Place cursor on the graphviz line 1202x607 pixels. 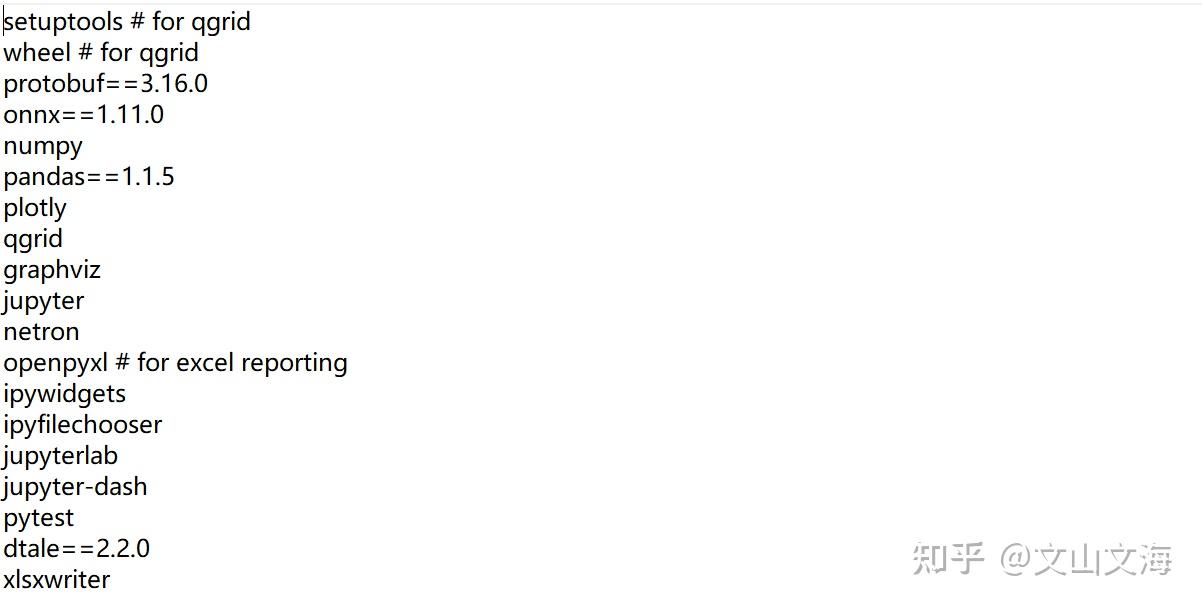[52, 270]
